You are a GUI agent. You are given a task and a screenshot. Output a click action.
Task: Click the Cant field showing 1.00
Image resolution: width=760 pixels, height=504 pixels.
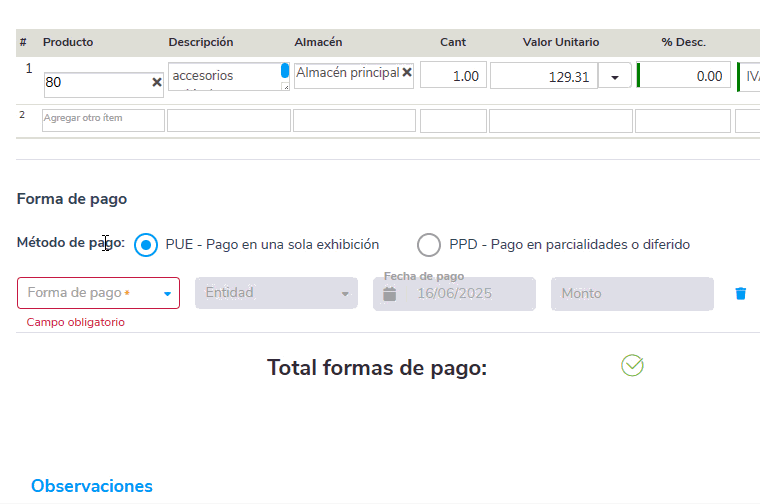[x=453, y=76]
